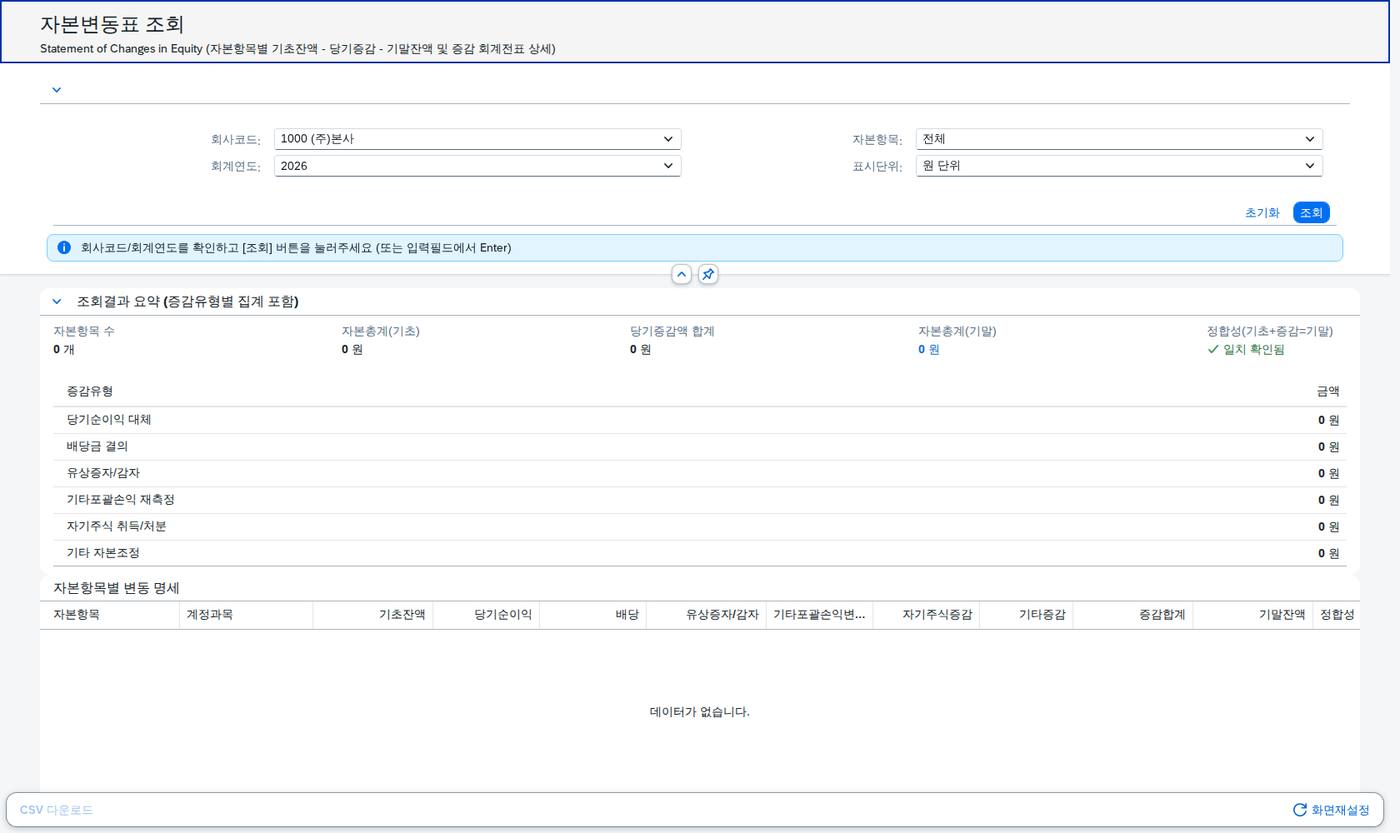Click the 일치 확인됨 status check icon
The width and height of the screenshot is (1400, 833).
pyautogui.click(x=1213, y=350)
